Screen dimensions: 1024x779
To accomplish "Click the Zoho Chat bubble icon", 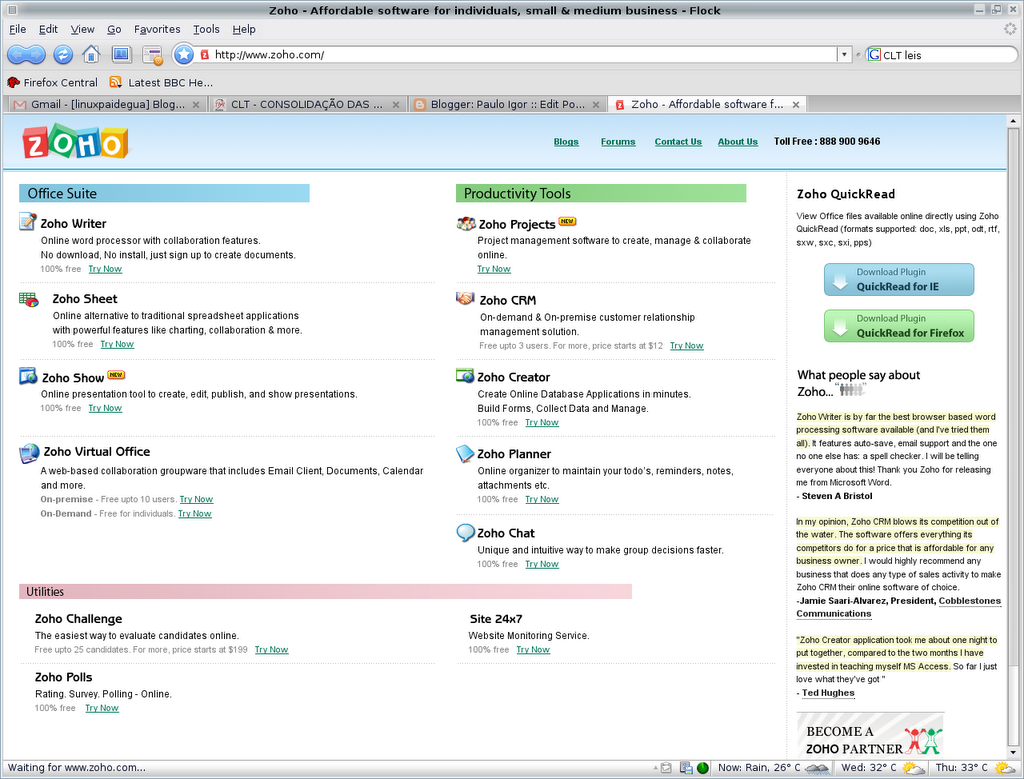I will click(465, 533).
